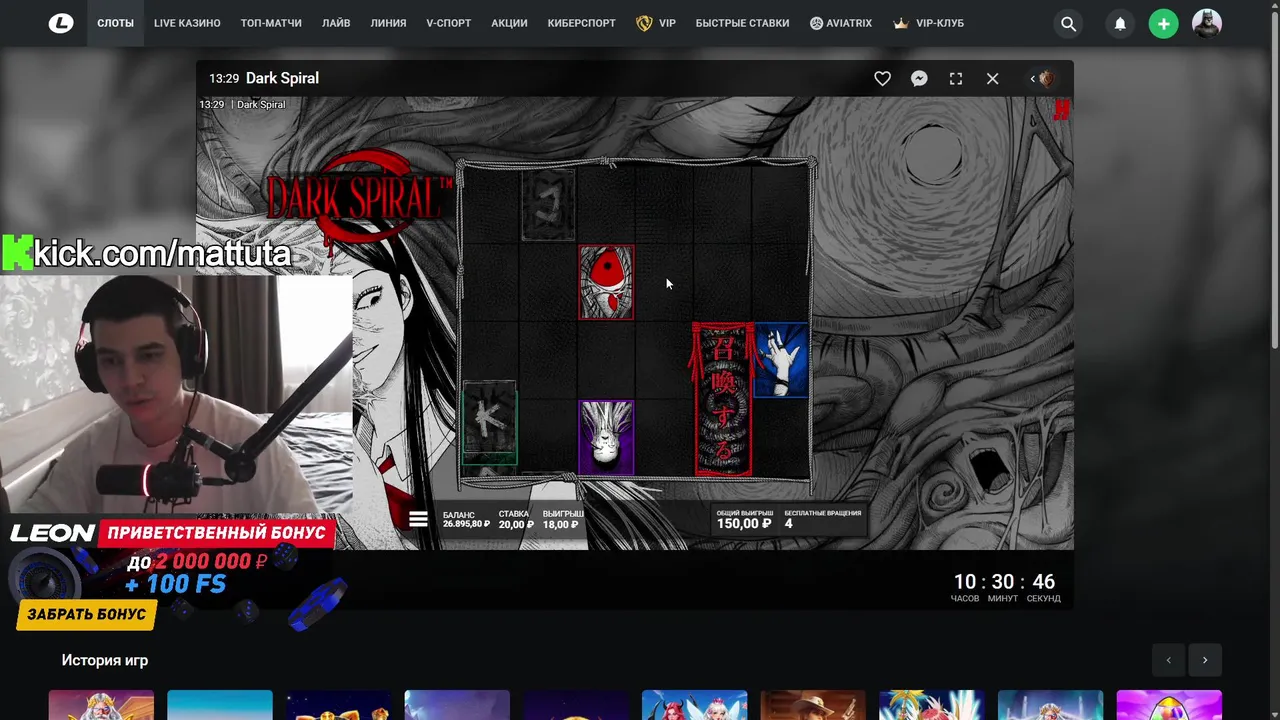Click the БАЛАНС 26.895,80 ₽ display
The image size is (1280, 720).
pyautogui.click(x=466, y=519)
